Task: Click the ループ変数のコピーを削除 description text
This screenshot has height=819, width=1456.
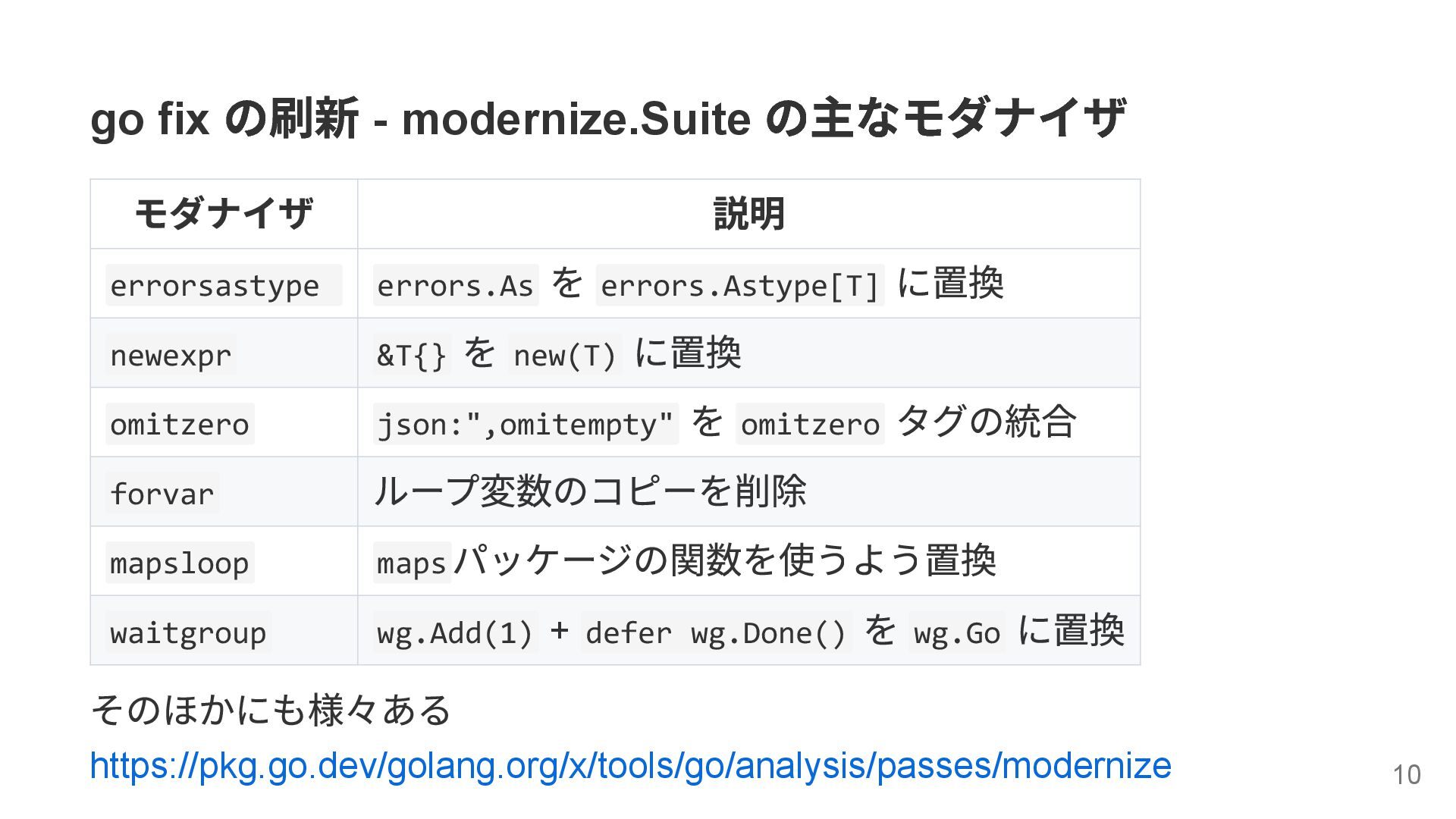Action: pyautogui.click(x=590, y=491)
